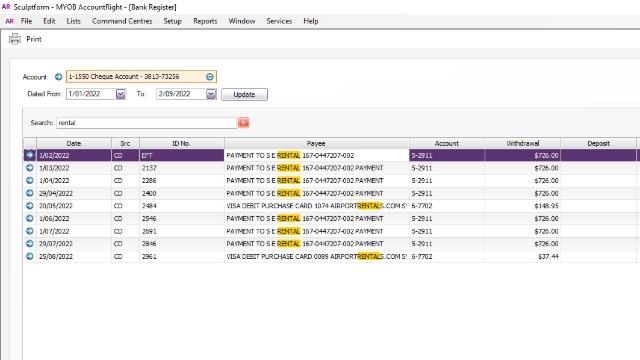Open the Help menu

click(x=311, y=21)
